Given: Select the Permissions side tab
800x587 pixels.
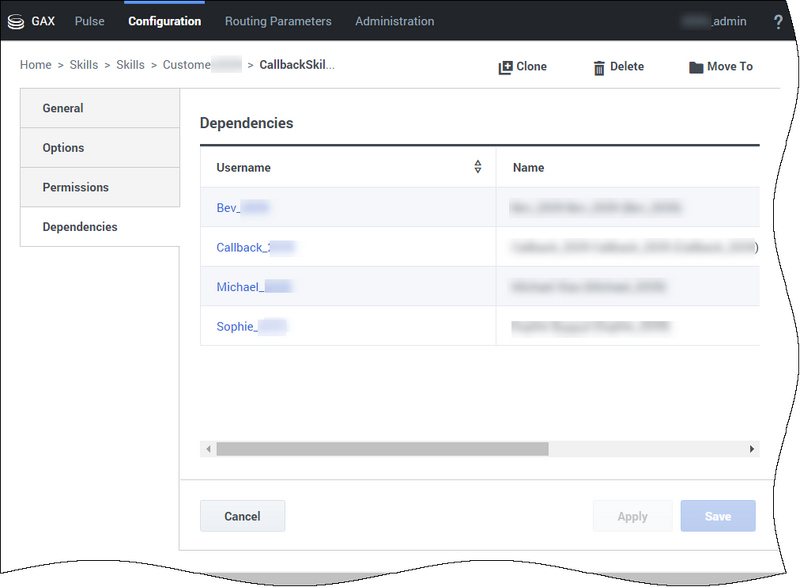Looking at the screenshot, I should click(75, 187).
